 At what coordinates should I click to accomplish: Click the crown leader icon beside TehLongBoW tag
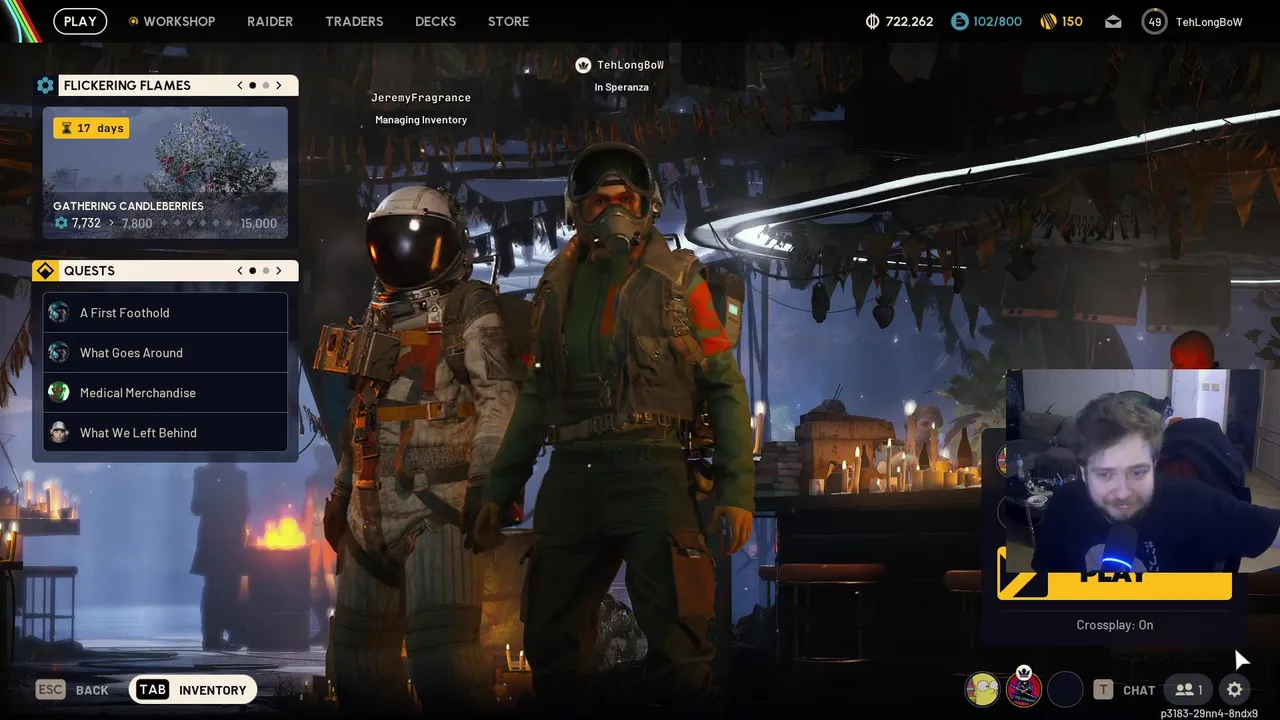click(583, 65)
